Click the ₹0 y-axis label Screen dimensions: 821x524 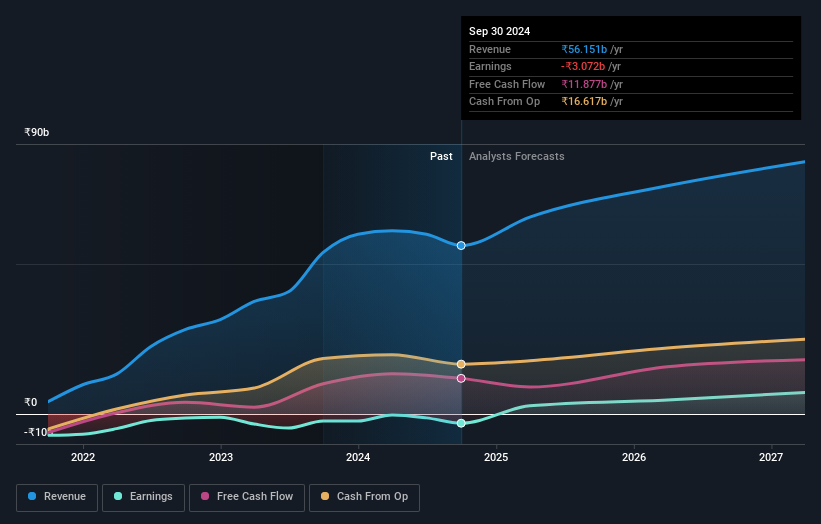pyautogui.click(x=31, y=402)
